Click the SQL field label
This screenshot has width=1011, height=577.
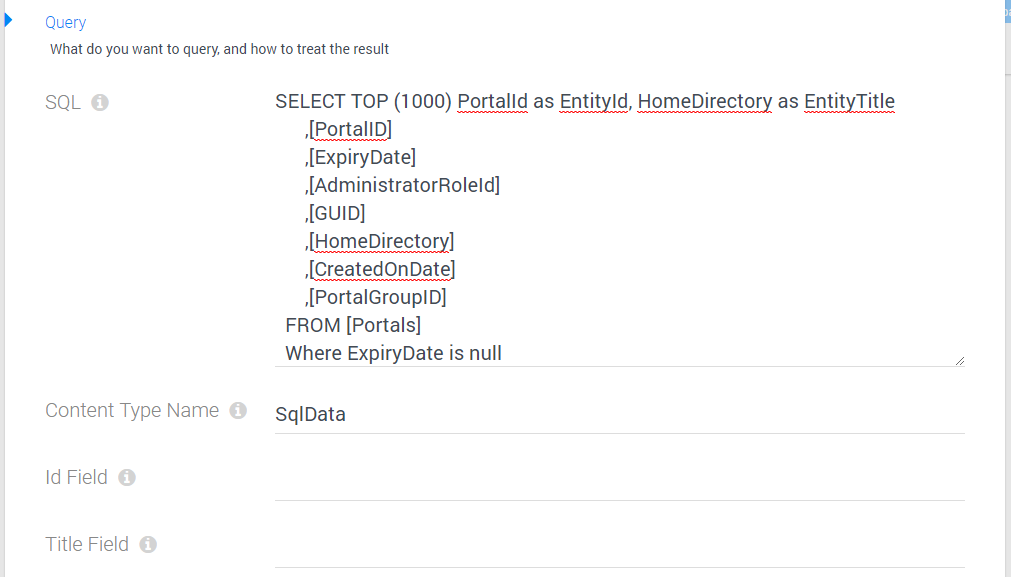[x=63, y=103]
